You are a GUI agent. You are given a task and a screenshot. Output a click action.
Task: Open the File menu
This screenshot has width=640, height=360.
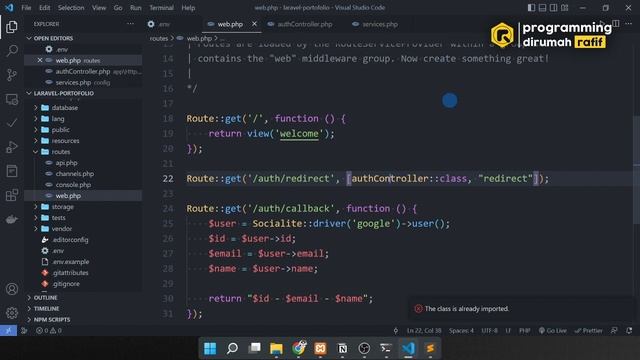point(26,8)
